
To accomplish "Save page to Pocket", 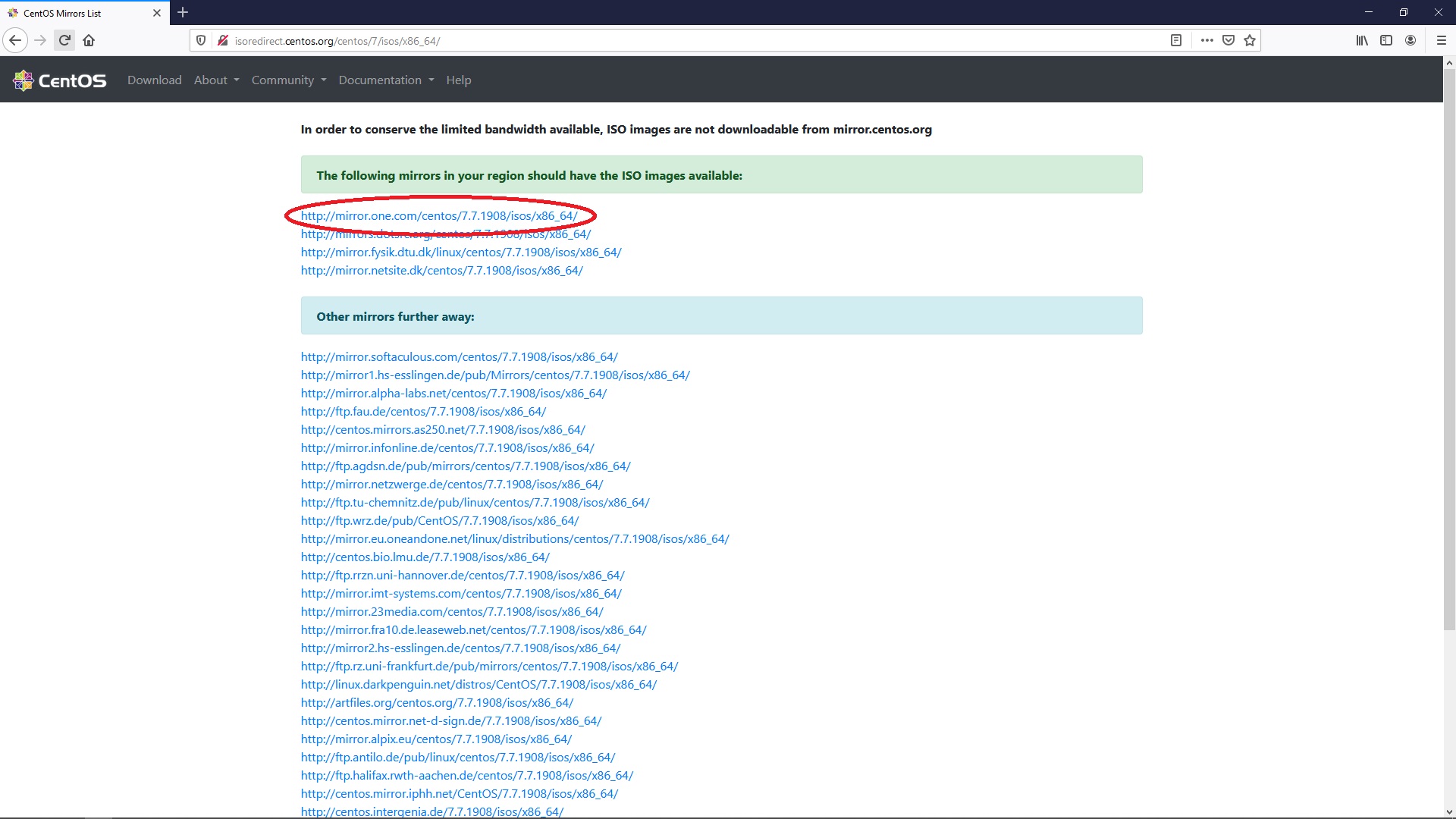I will (1228, 40).
